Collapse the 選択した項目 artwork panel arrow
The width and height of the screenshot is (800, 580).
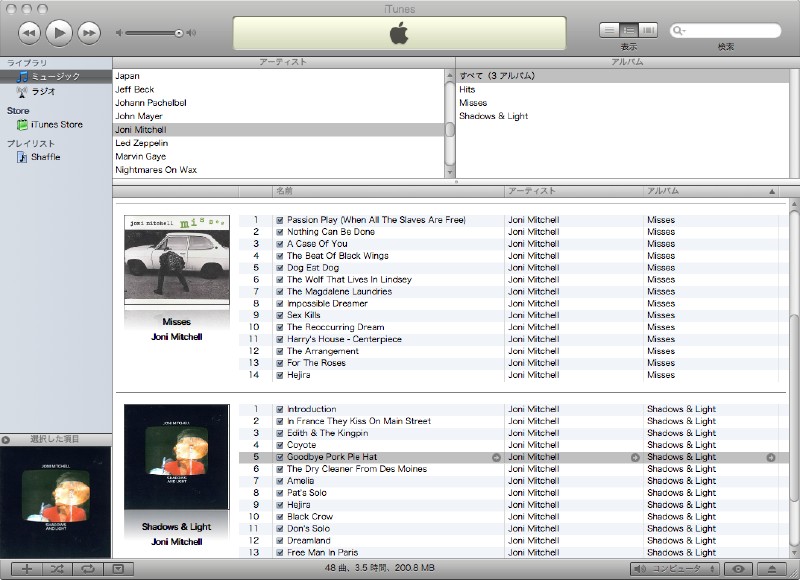[x=6, y=440]
